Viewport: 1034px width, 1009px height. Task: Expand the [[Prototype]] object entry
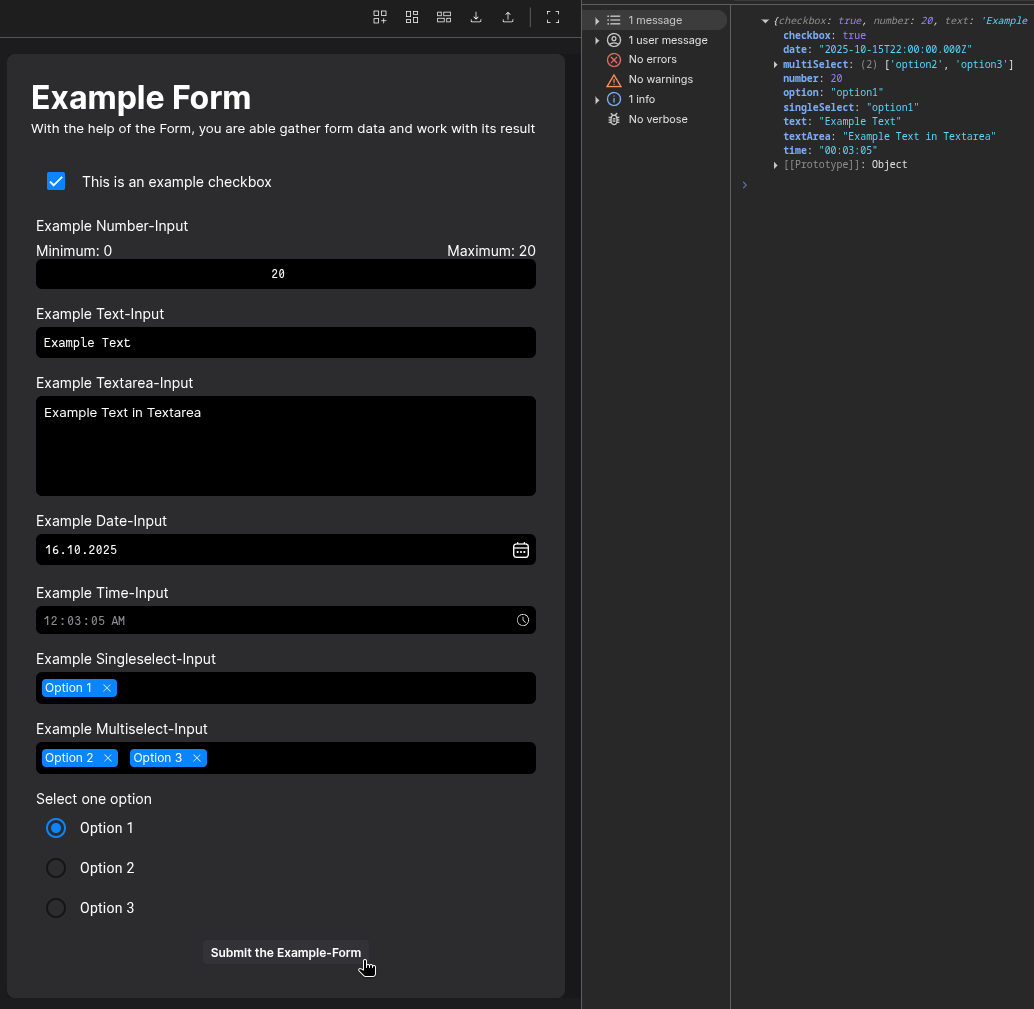tap(776, 165)
